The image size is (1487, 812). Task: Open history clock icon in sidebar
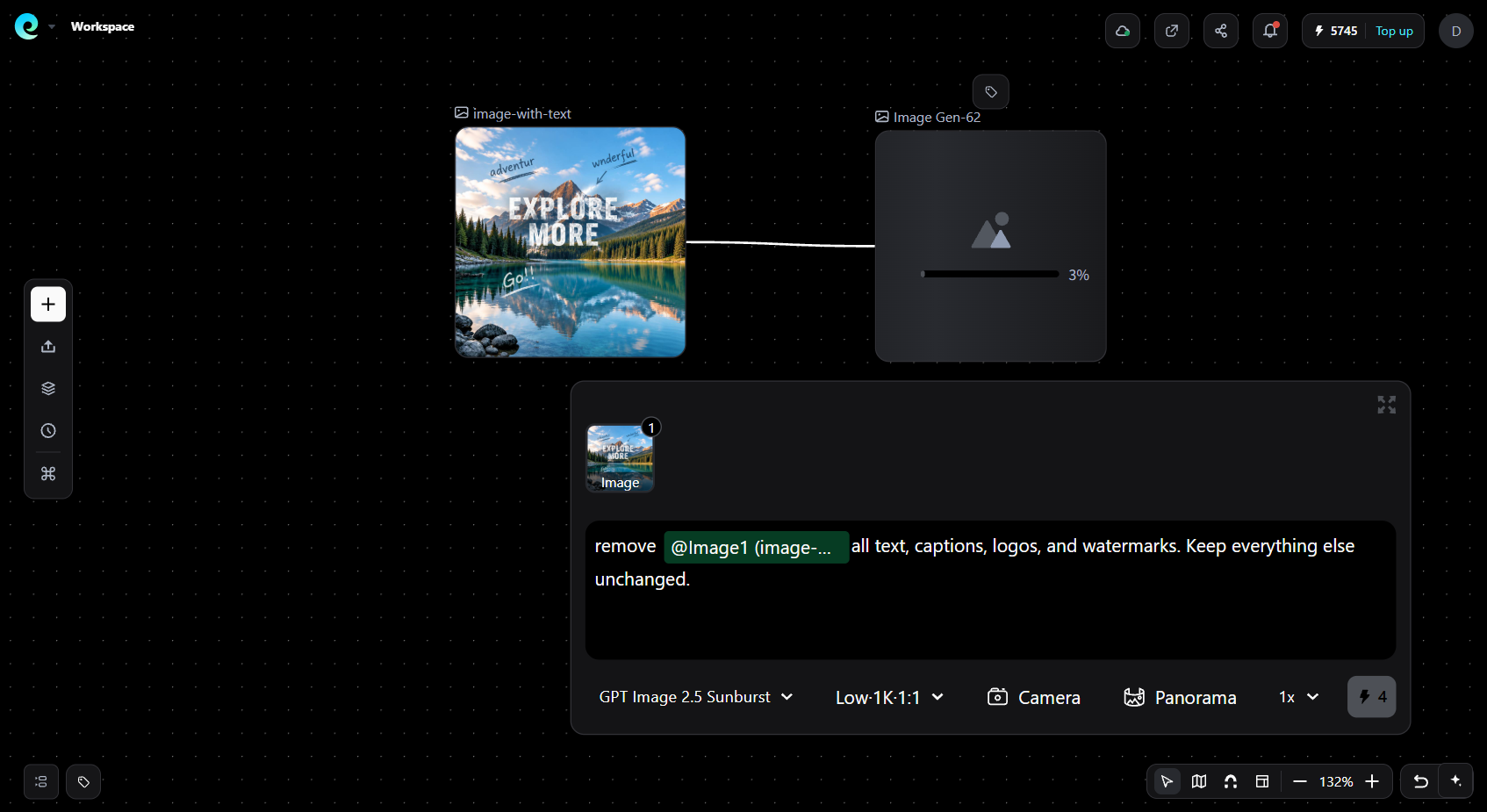point(48,431)
